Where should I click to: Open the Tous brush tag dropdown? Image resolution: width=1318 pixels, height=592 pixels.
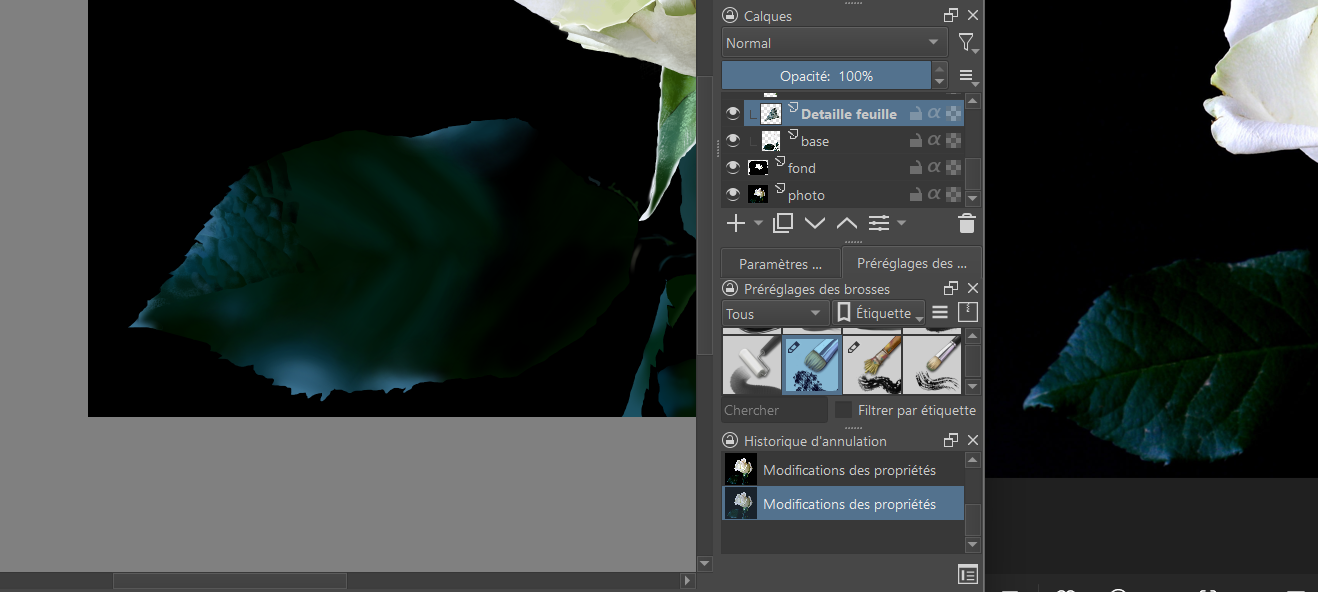pos(775,314)
